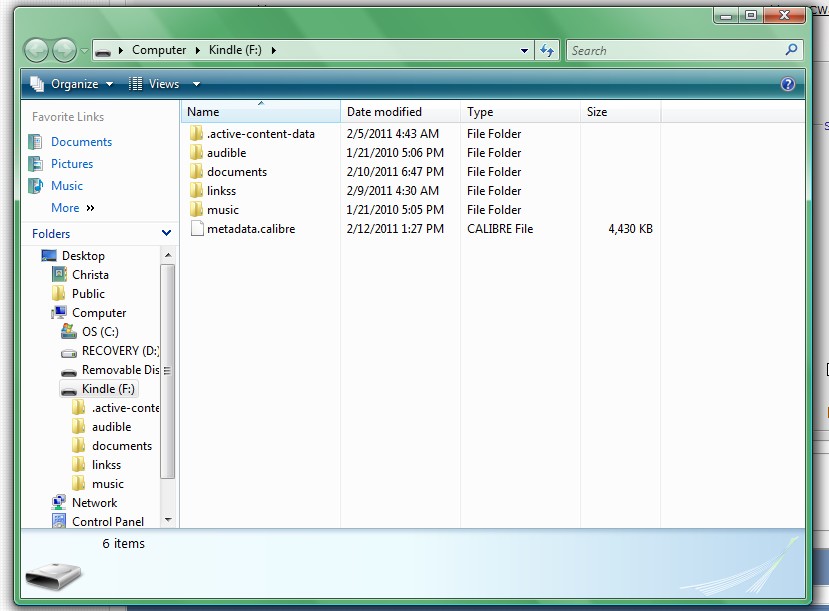Click the folder tree scrollbar down arrow

pos(168,520)
